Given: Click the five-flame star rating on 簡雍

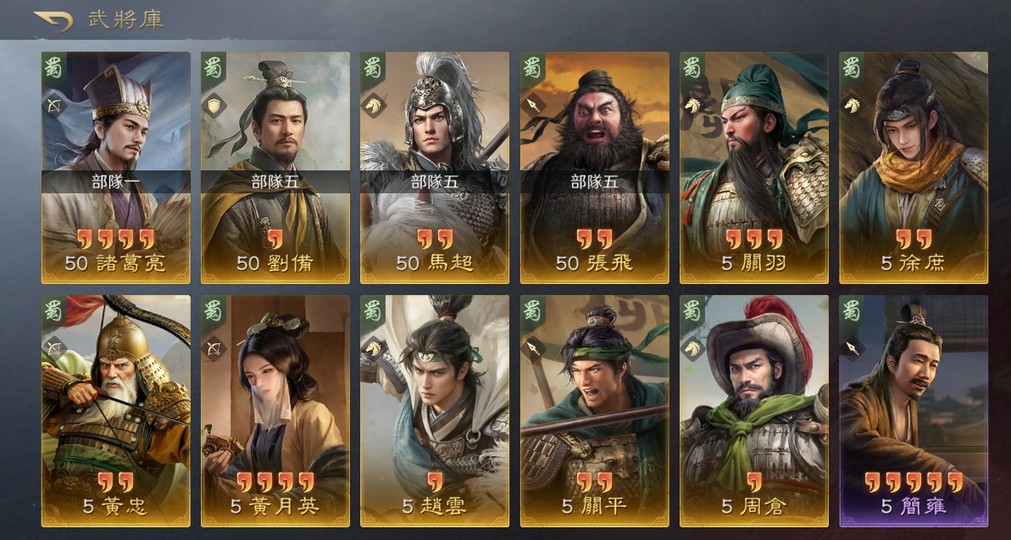Looking at the screenshot, I should [x=914, y=481].
